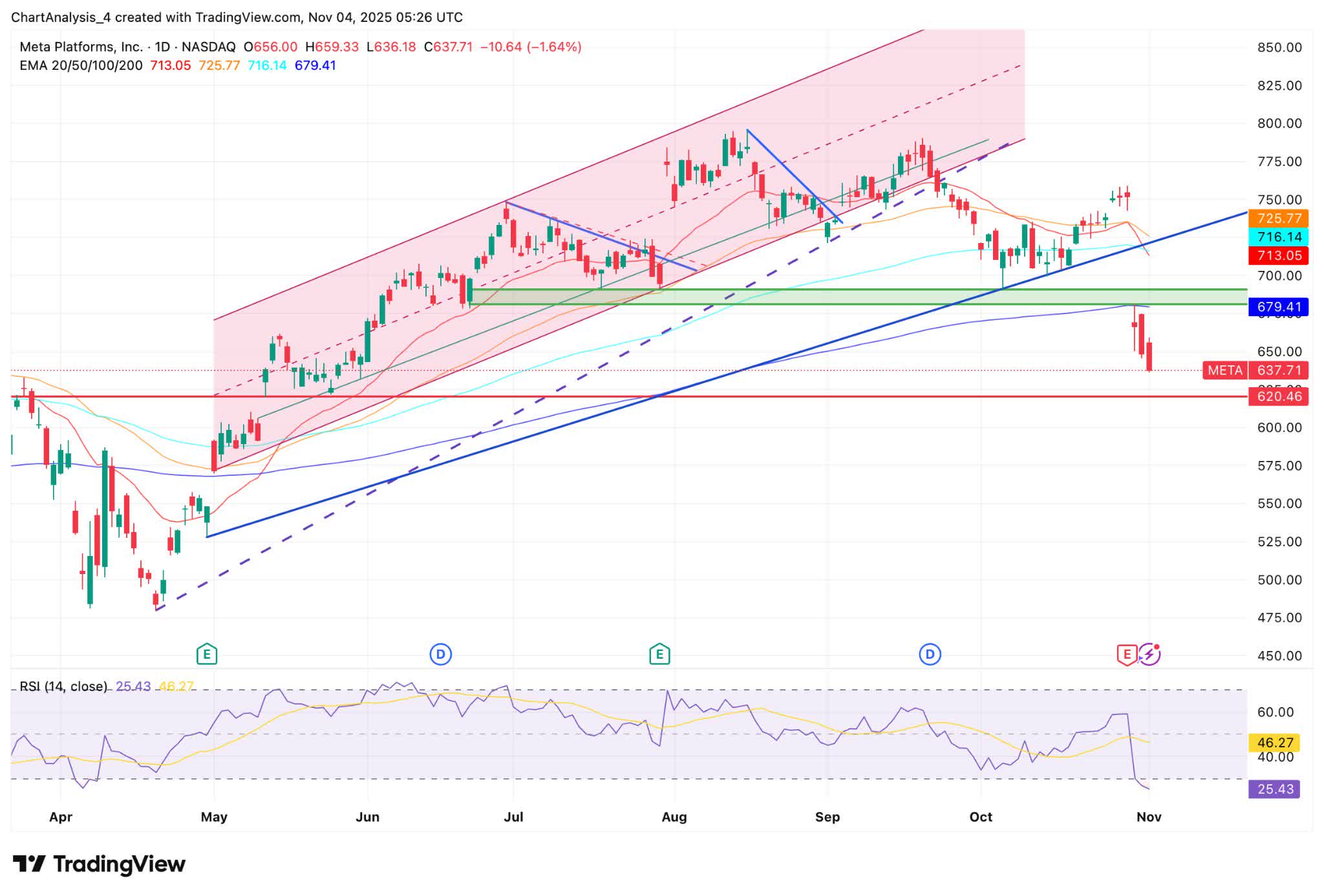Click the red META ticker price tag
Viewport: 1324px width, 896px height.
click(1225, 370)
